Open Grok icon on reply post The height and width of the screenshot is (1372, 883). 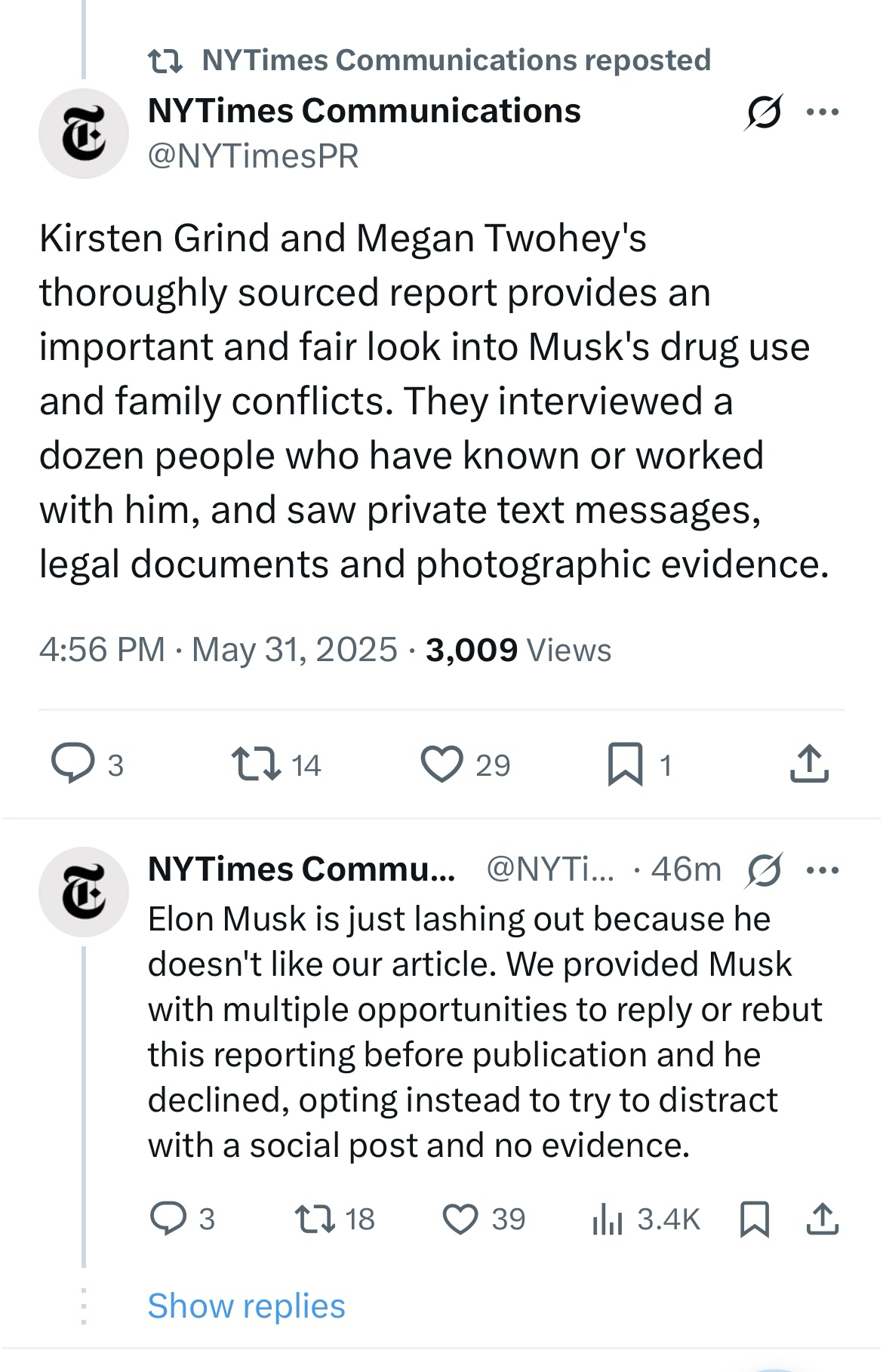(764, 870)
